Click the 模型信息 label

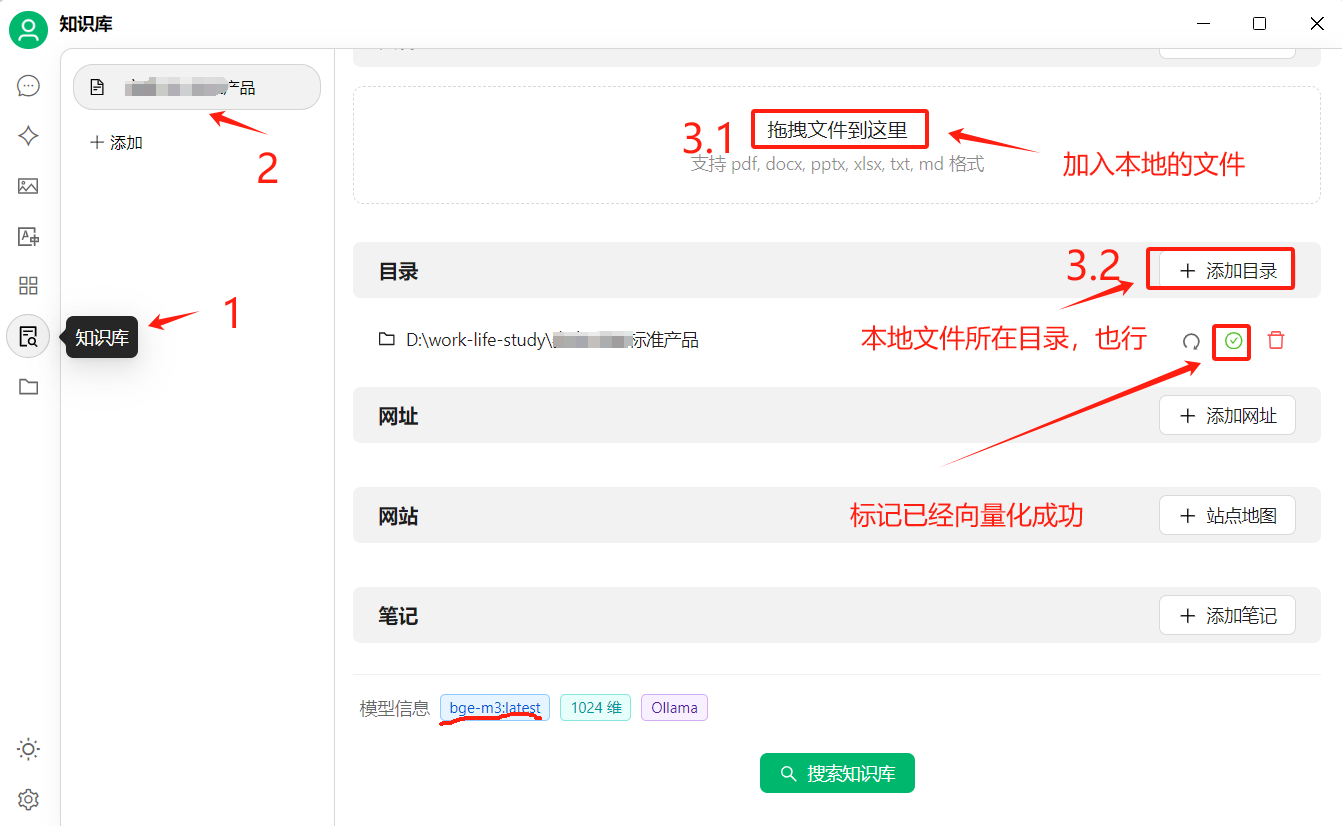[394, 709]
